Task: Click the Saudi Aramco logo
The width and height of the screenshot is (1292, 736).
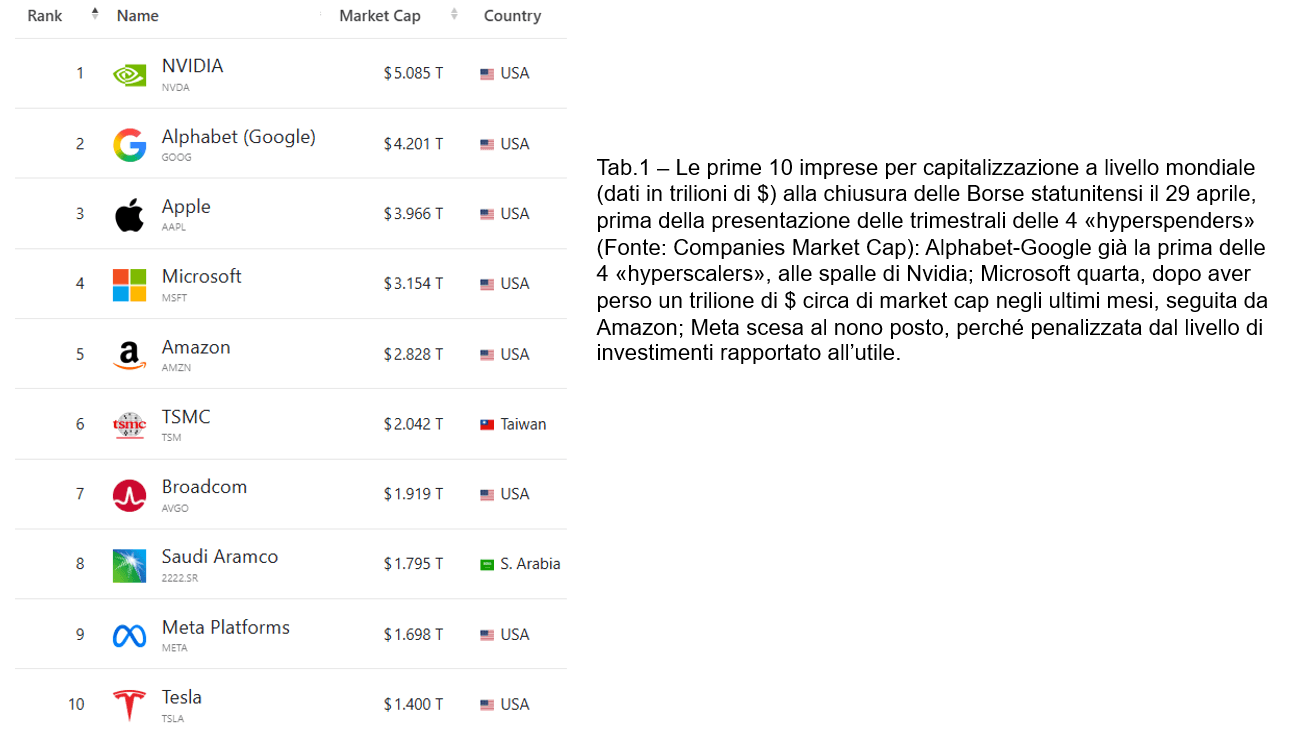Action: [129, 565]
